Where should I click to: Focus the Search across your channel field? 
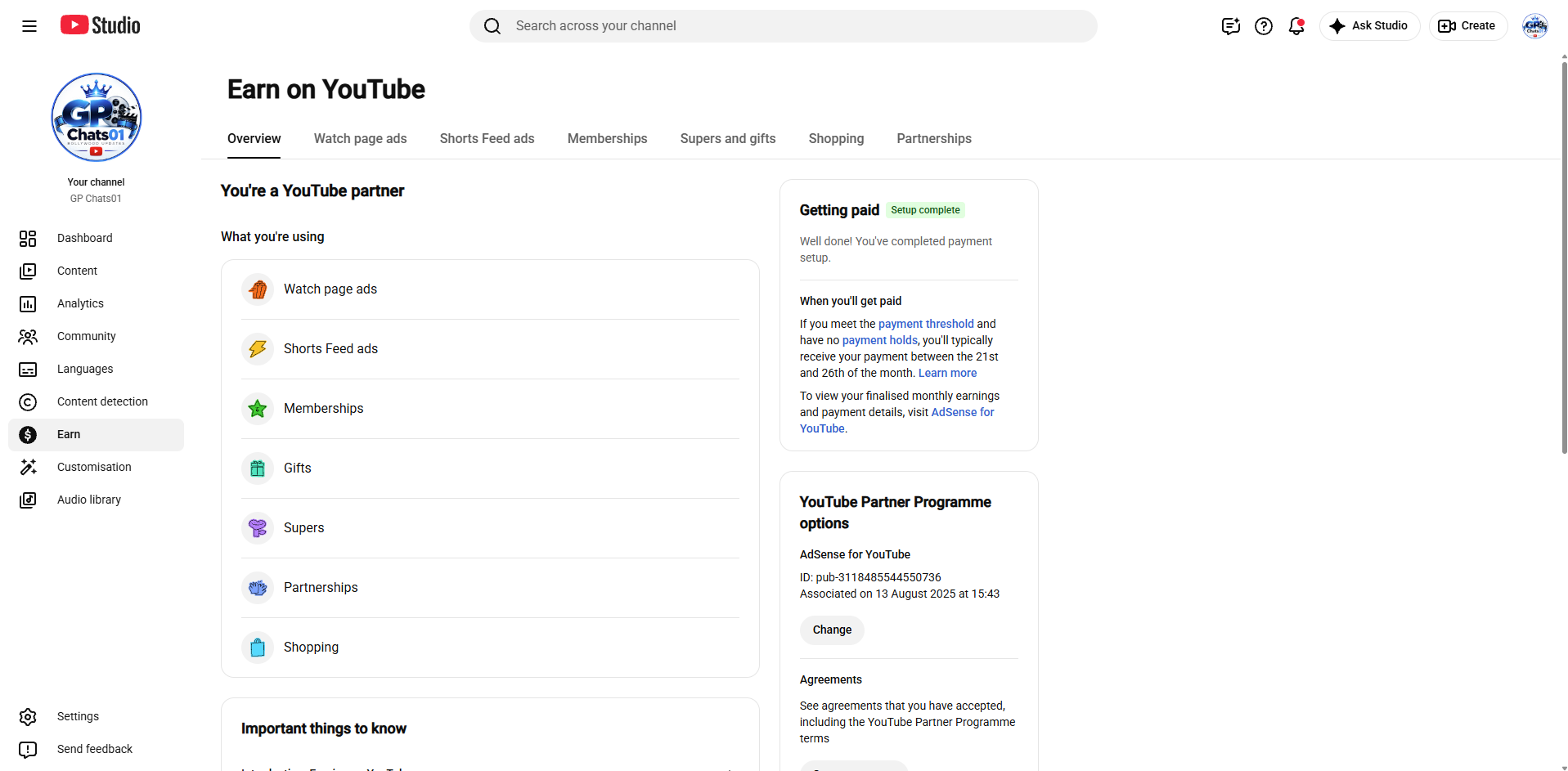pos(783,26)
